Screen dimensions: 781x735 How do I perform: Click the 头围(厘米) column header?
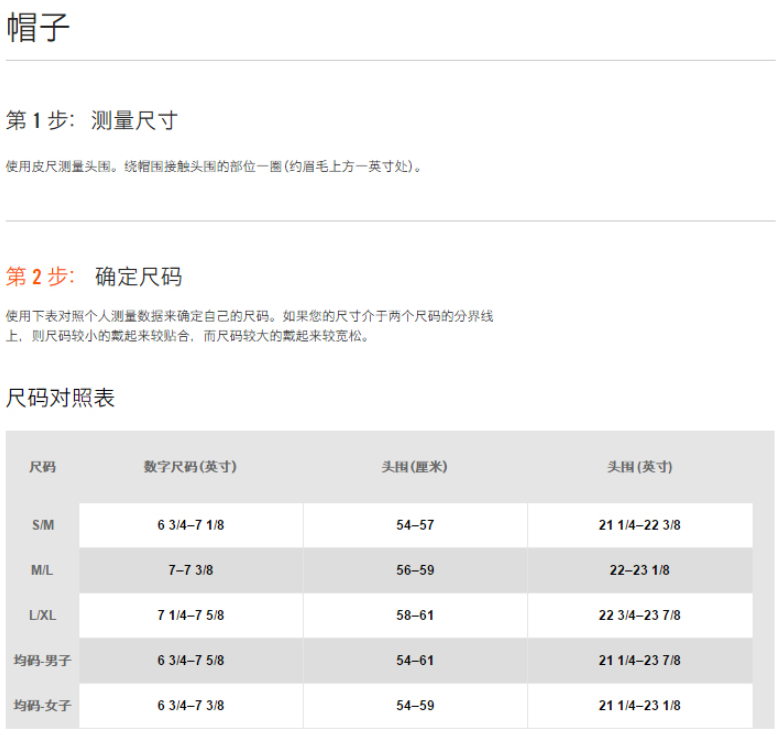(x=414, y=467)
